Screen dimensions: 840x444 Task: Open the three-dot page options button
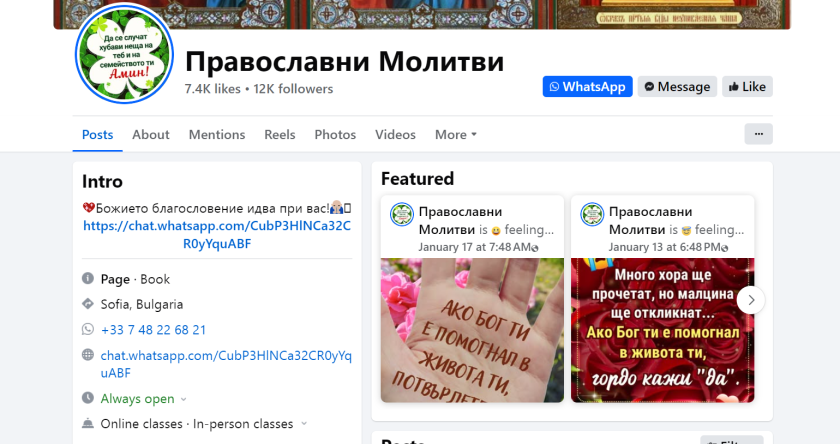(759, 134)
